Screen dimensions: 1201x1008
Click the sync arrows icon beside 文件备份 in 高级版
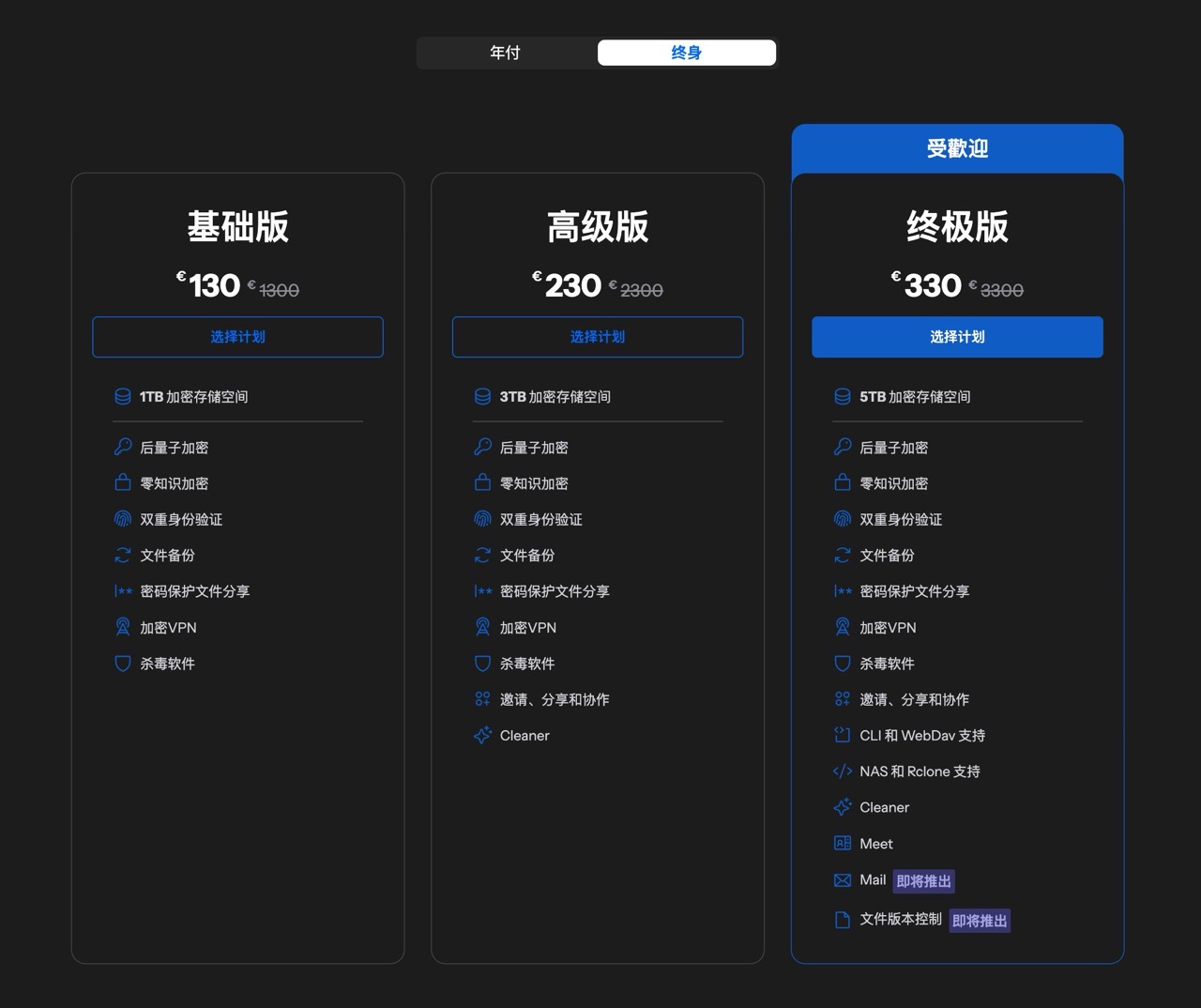tap(482, 555)
